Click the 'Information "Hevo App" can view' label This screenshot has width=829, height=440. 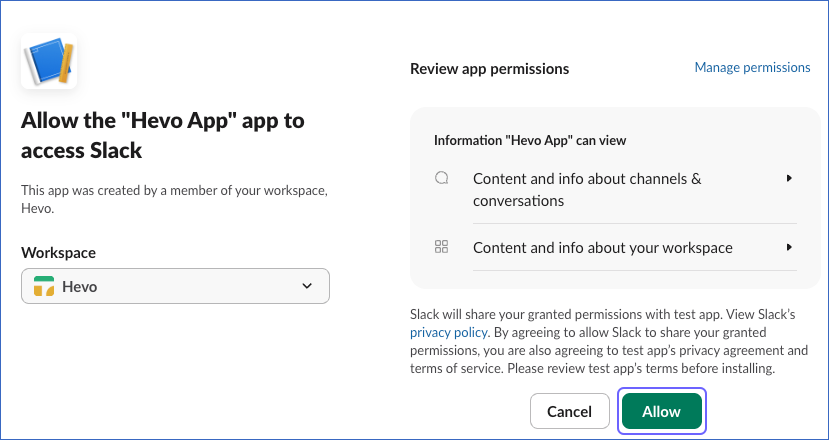pyautogui.click(x=530, y=141)
